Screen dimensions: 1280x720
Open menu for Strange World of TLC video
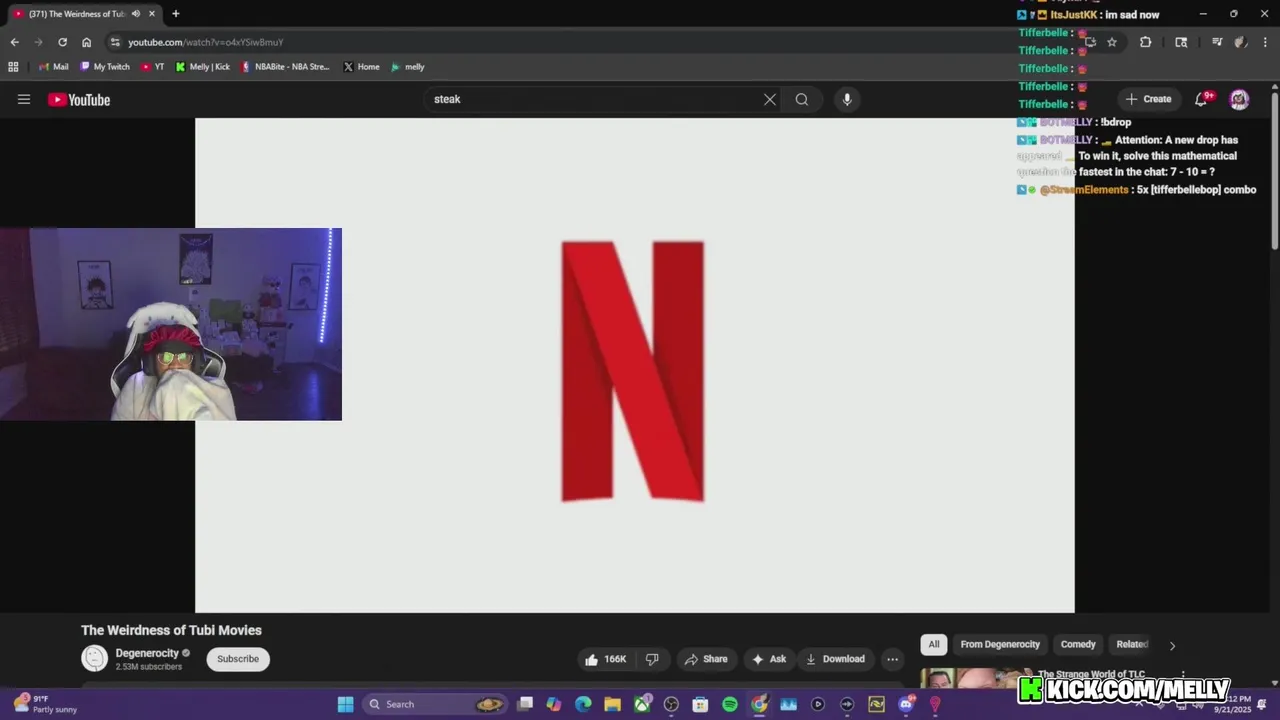(1183, 675)
